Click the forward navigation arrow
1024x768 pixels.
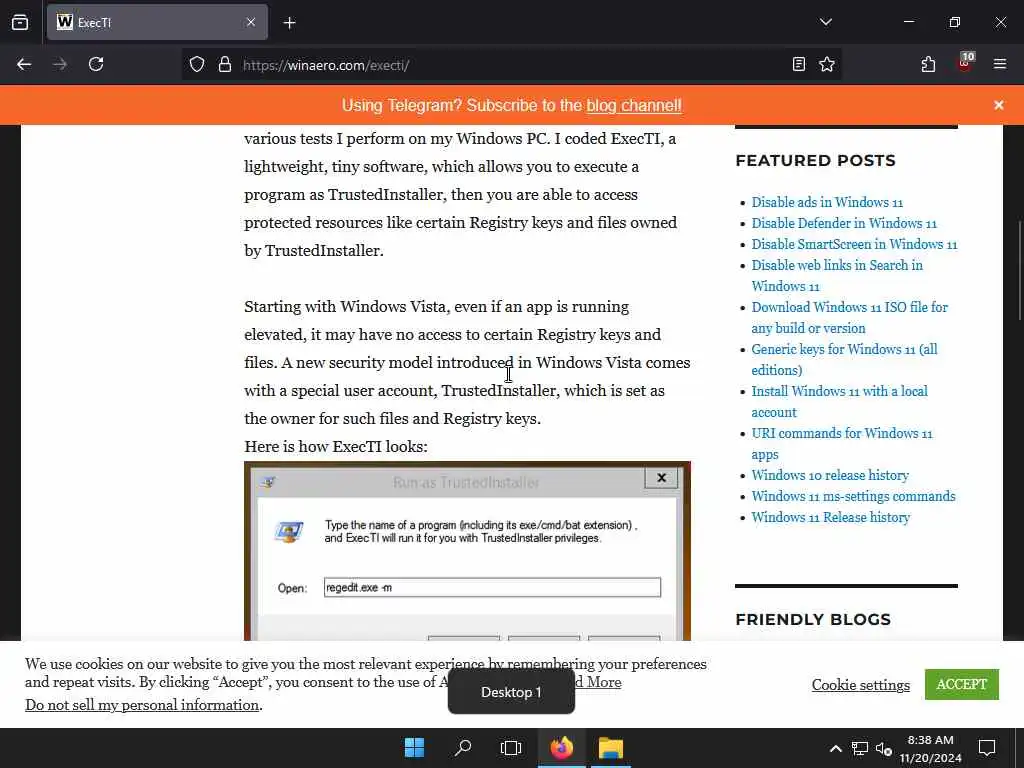click(x=59, y=65)
